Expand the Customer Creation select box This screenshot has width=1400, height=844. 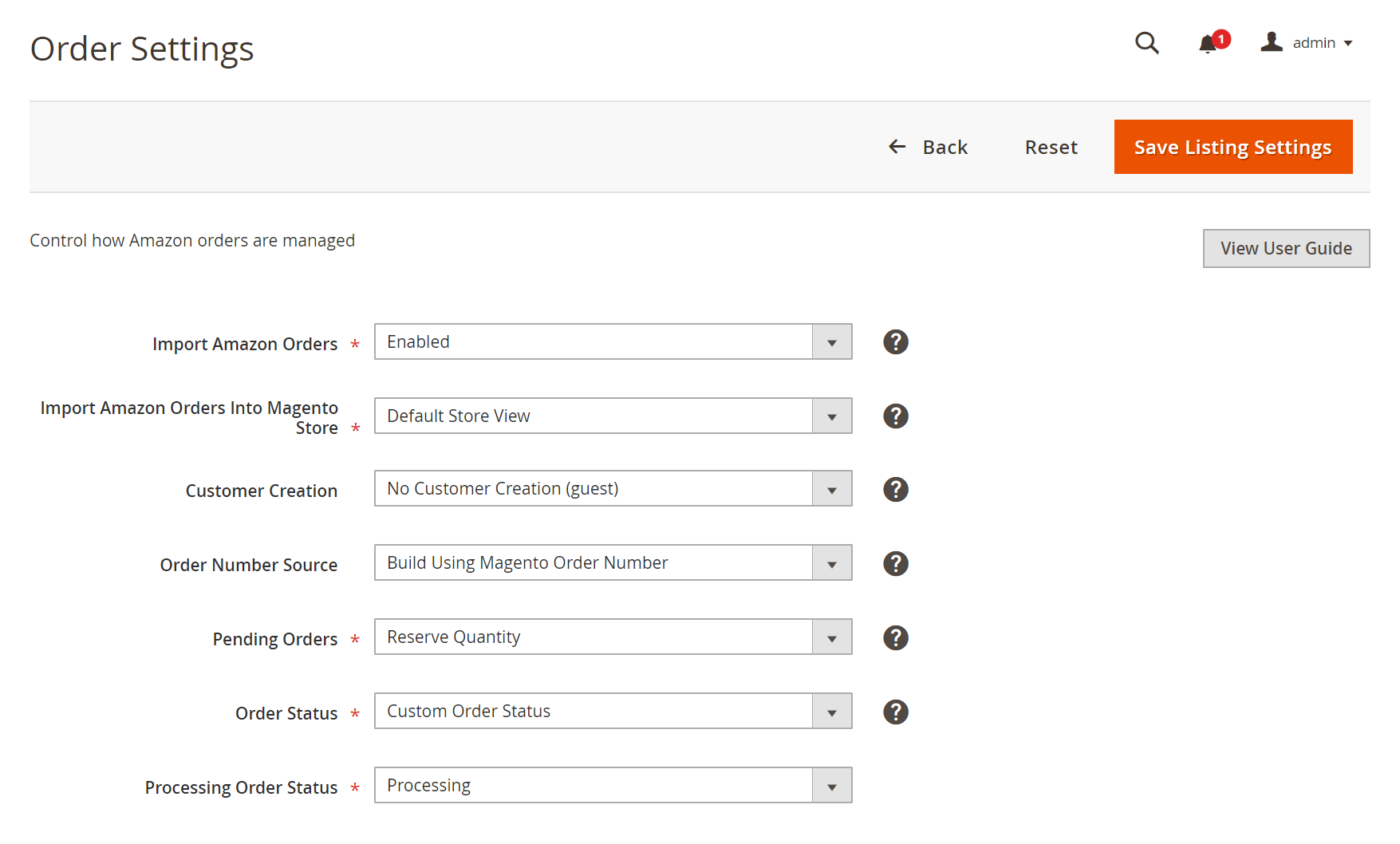[x=613, y=488]
